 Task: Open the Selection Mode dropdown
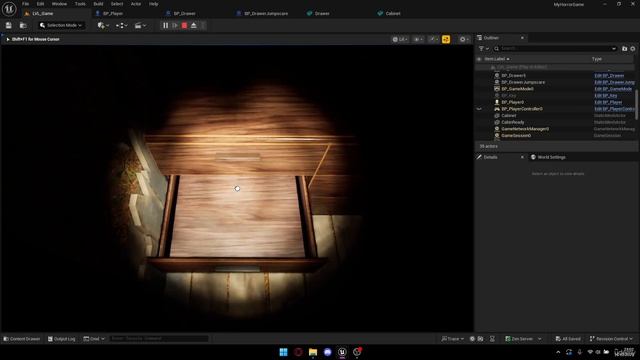point(61,25)
